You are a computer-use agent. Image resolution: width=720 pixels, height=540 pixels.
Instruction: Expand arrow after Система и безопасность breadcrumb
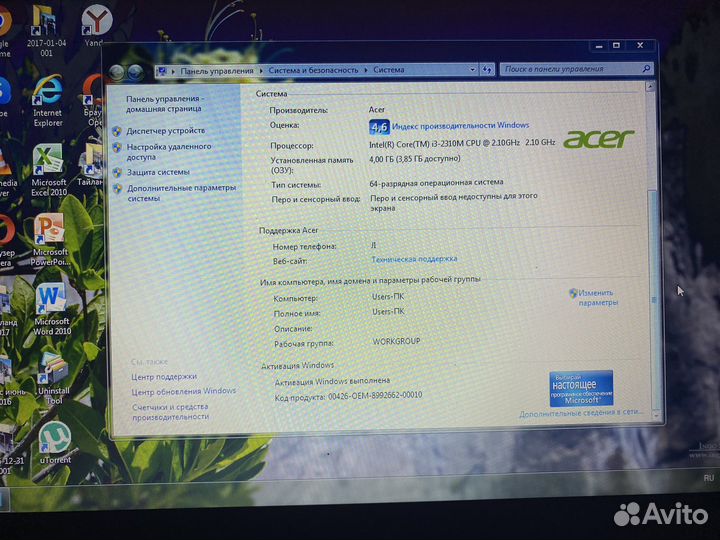click(x=366, y=70)
